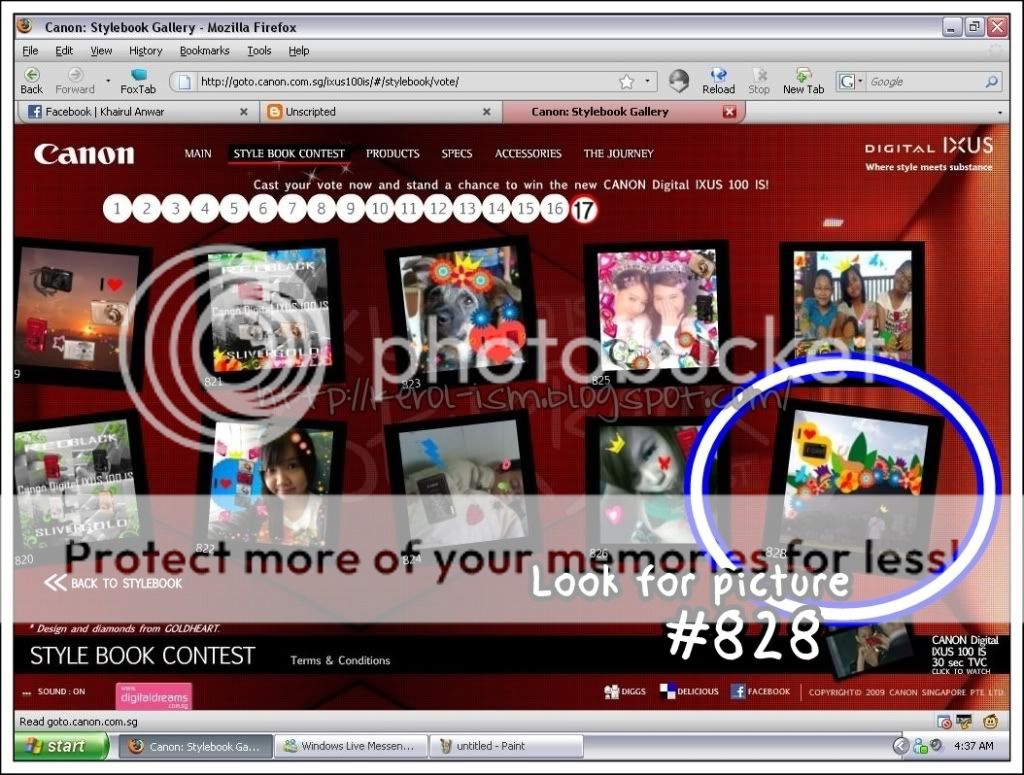
Task: Click the status bar screen-with-checkmark icon
Action: click(x=964, y=721)
